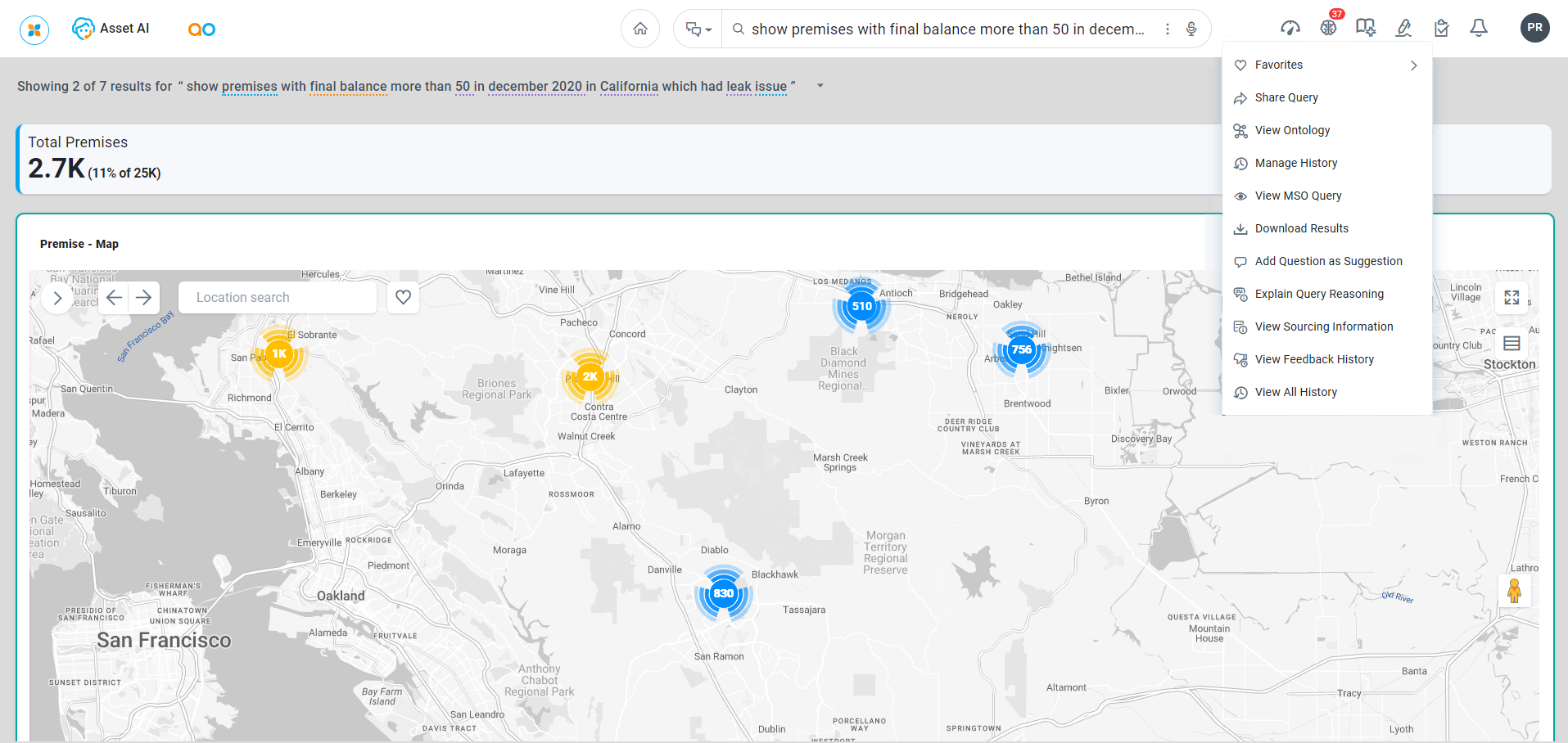Click the heart favorite location button

point(404,297)
